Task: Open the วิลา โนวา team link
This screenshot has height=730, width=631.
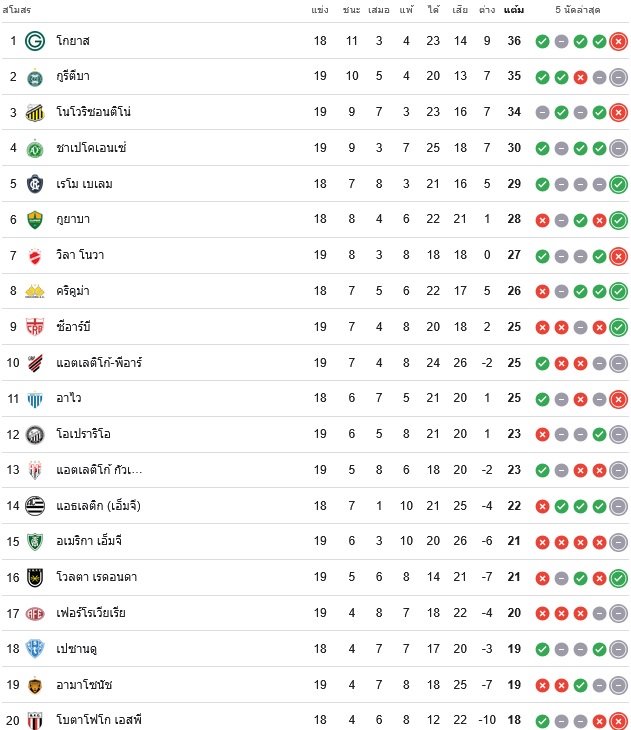Action: click(80, 255)
